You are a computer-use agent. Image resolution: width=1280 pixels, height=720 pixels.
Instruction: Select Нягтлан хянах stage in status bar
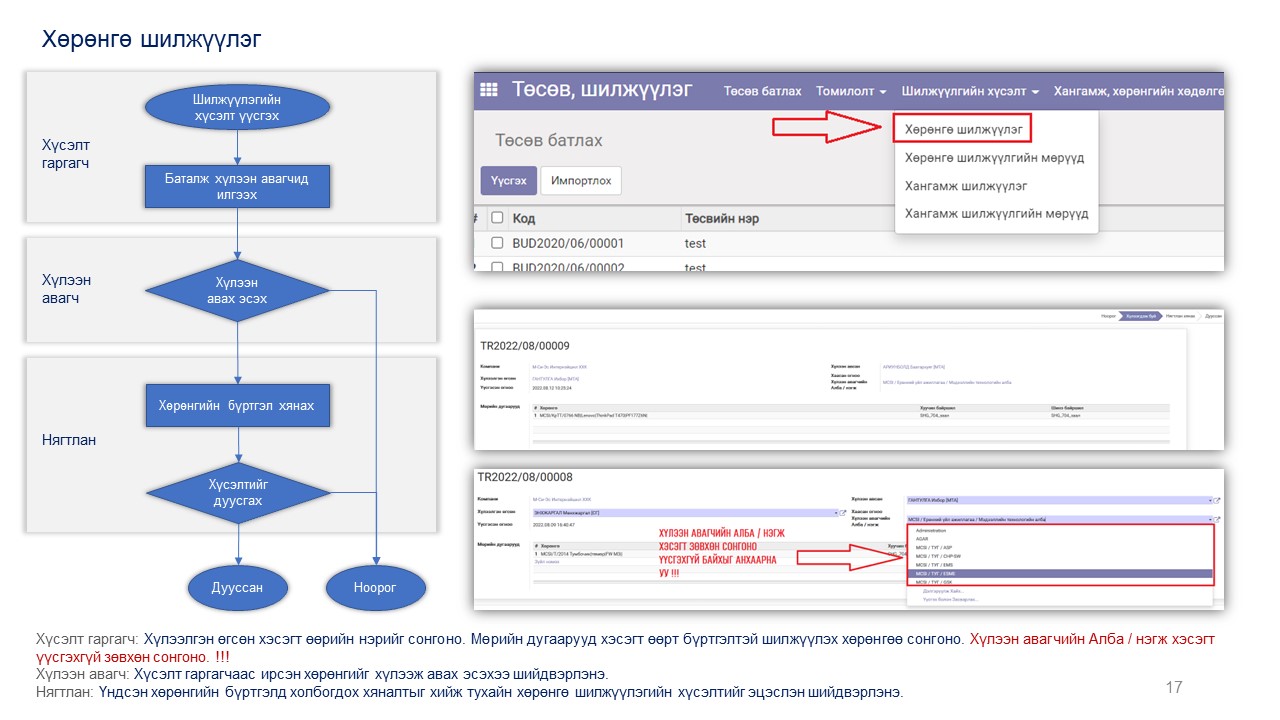click(x=1180, y=316)
